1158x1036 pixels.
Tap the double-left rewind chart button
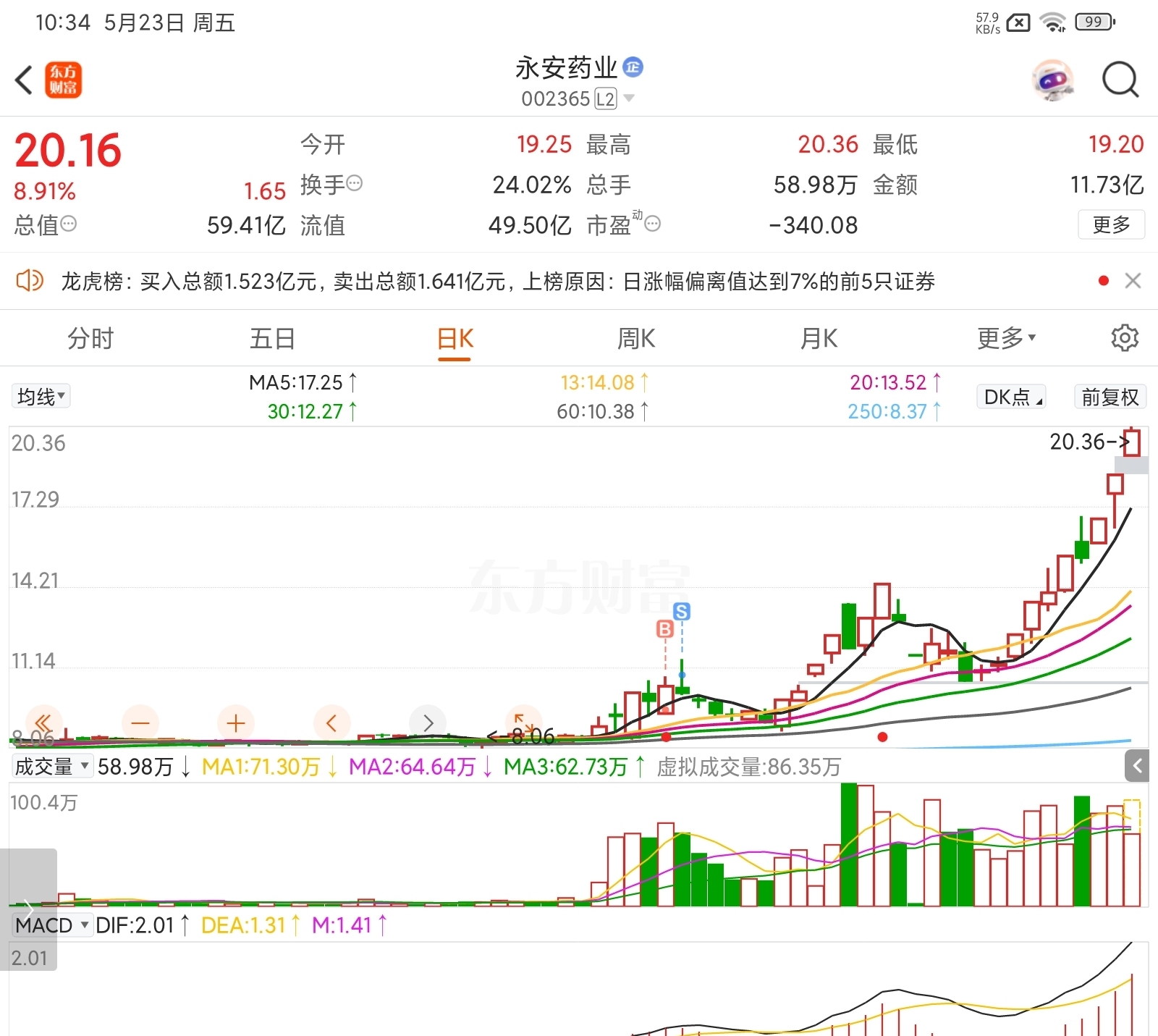[x=43, y=723]
